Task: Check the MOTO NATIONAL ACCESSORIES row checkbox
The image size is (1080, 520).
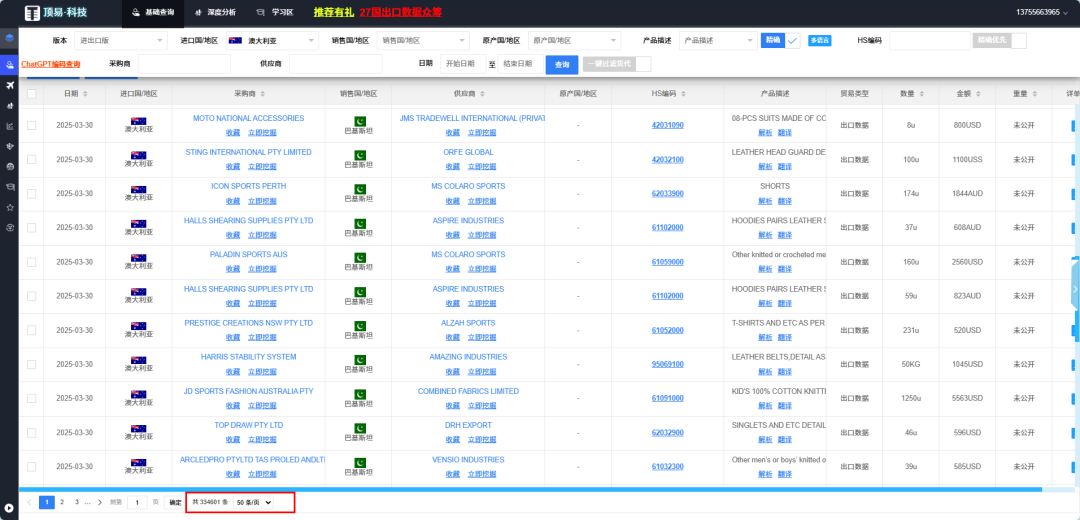Action: tap(32, 125)
